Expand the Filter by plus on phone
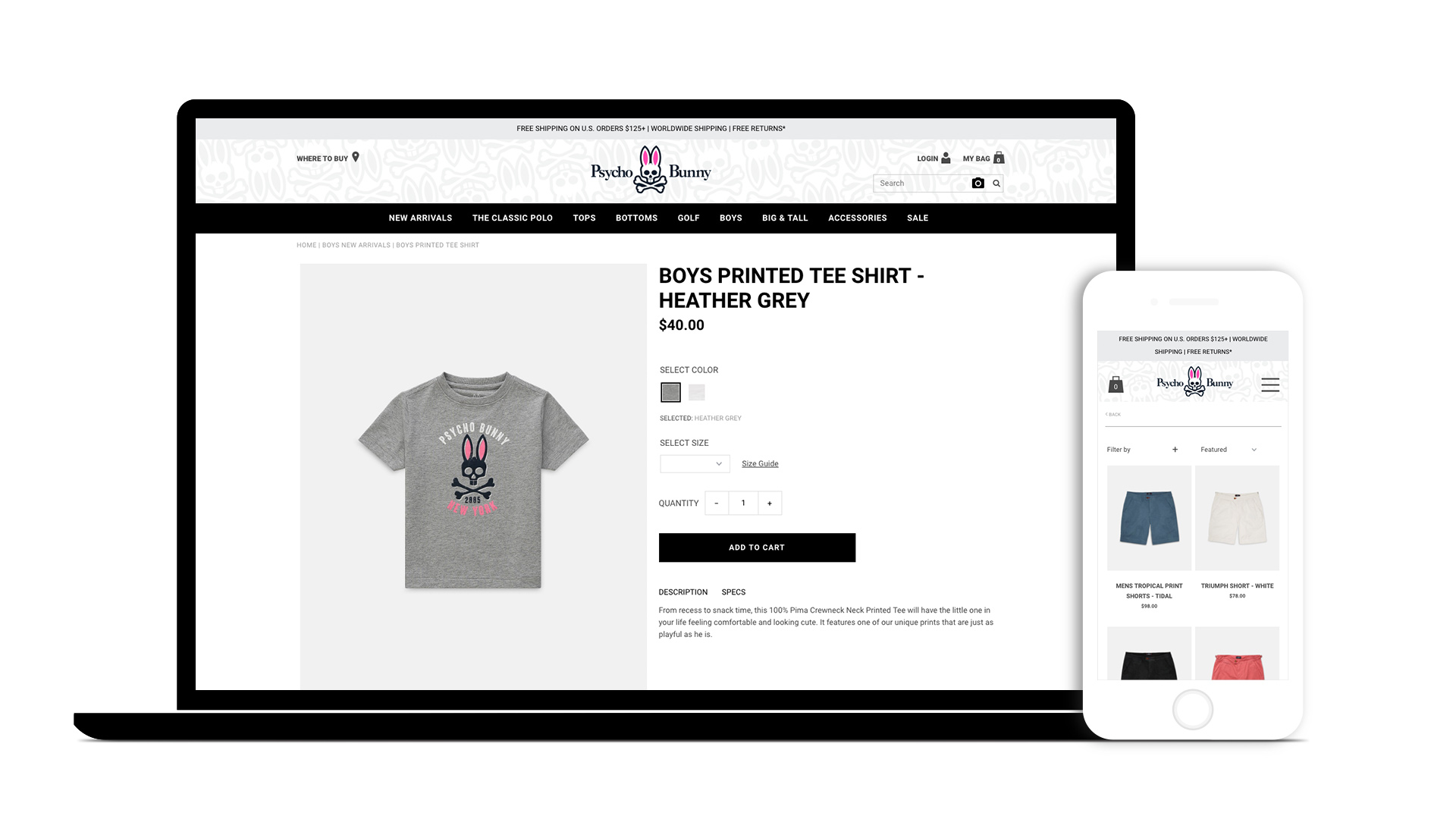Image resolution: width=1456 pixels, height=819 pixels. [1175, 450]
